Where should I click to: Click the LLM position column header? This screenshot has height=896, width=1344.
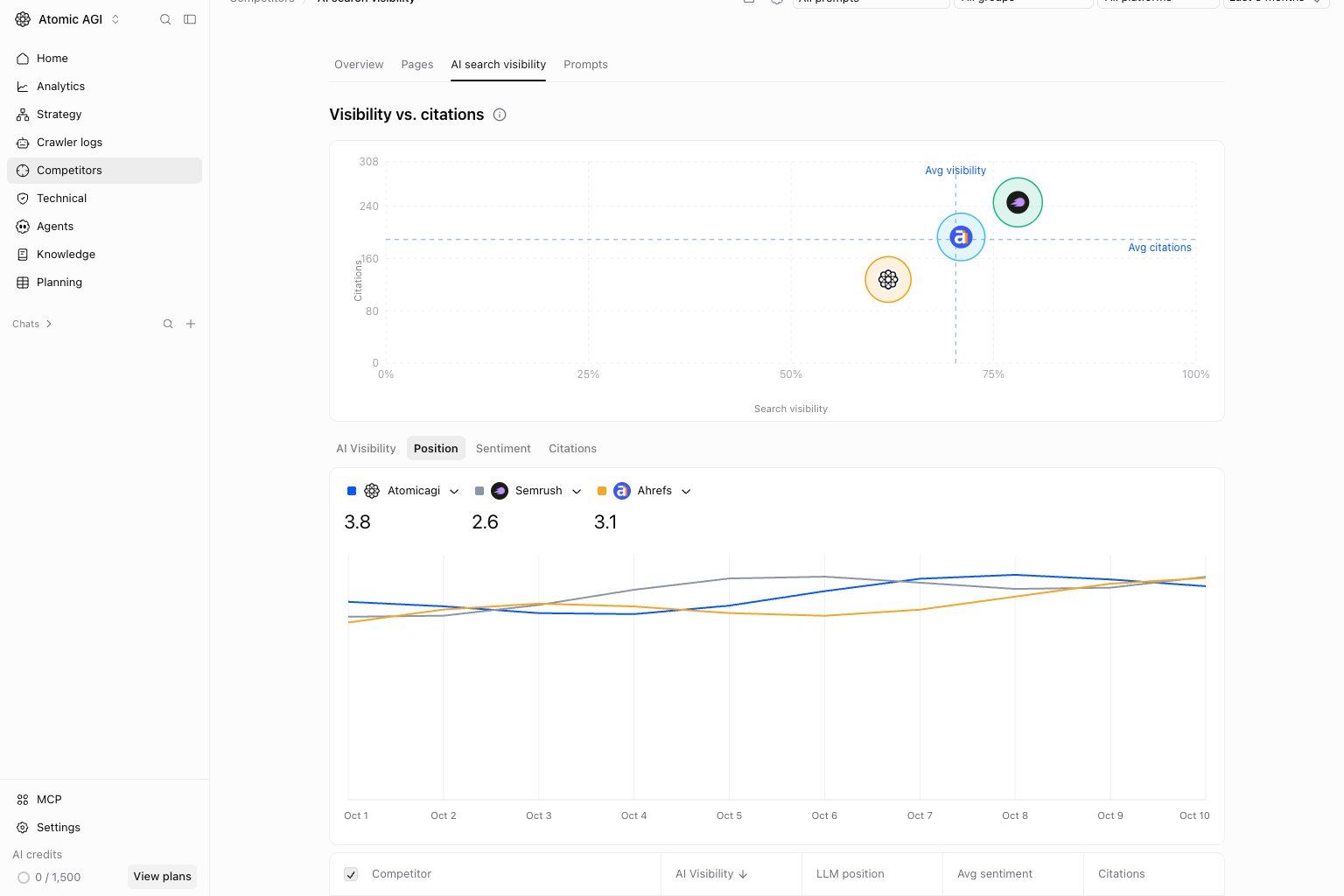(850, 874)
